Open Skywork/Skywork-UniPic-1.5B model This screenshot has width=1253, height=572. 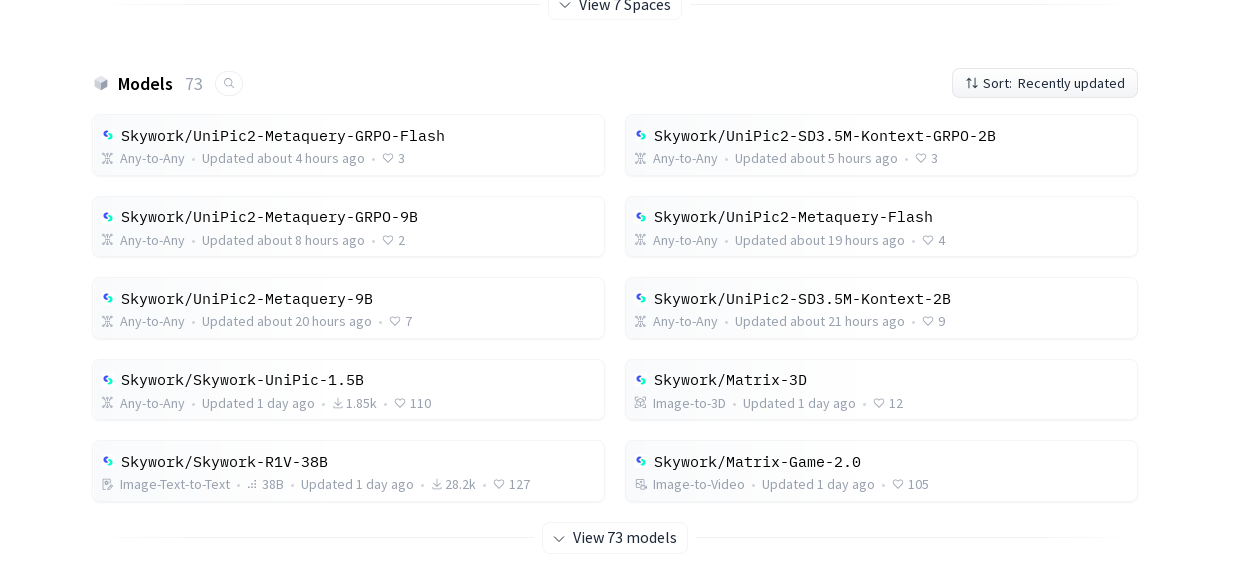pyautogui.click(x=348, y=390)
